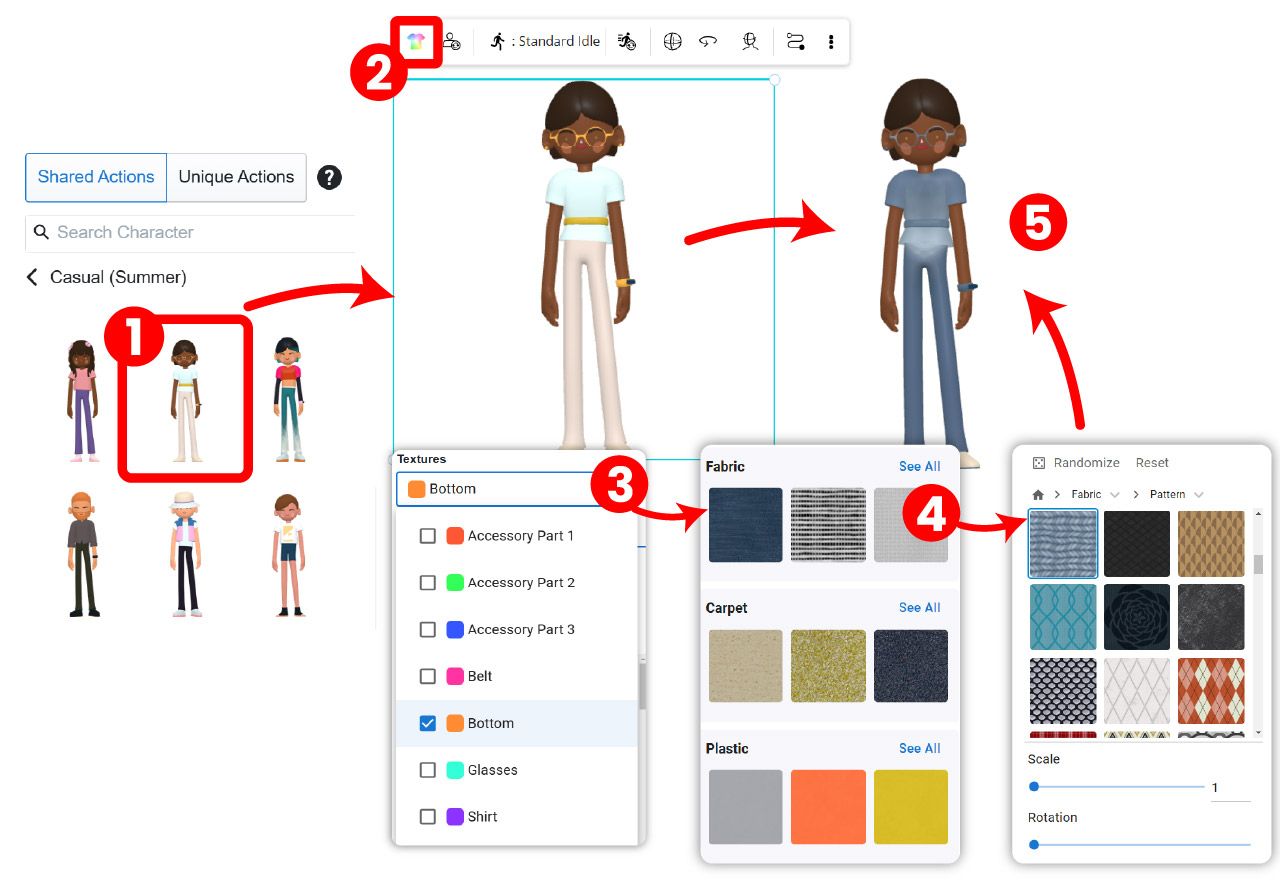Viewport: 1280px width, 880px height.
Task: Click the running figure action speed icon
Action: coord(627,42)
